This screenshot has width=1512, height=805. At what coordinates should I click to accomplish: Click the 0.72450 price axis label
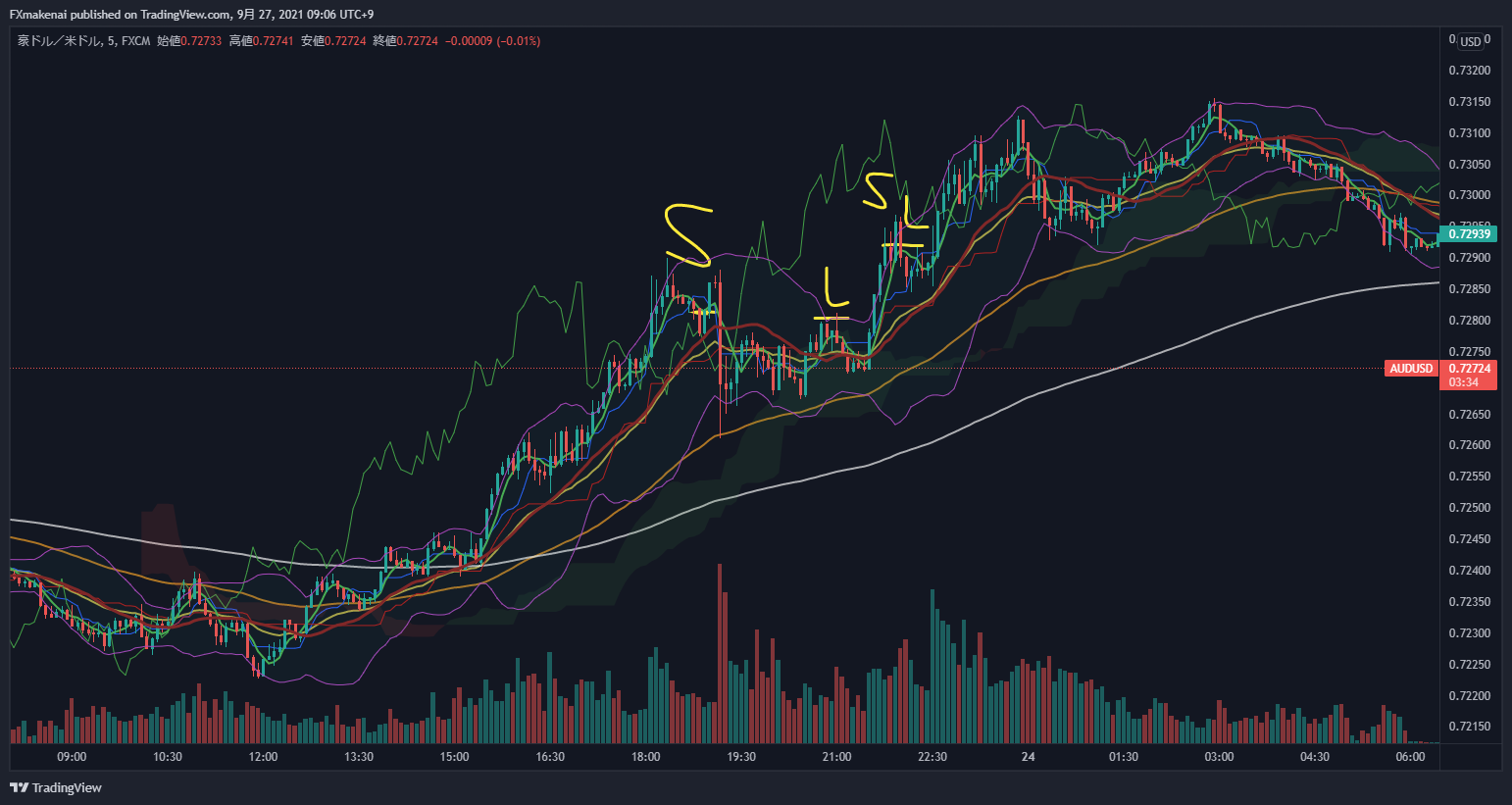pyautogui.click(x=1469, y=539)
